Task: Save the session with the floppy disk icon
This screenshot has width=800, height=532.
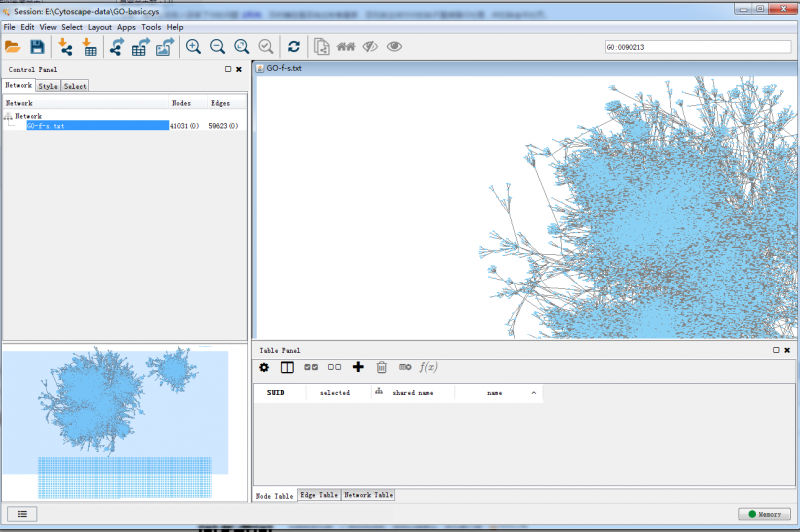Action: pos(37,47)
